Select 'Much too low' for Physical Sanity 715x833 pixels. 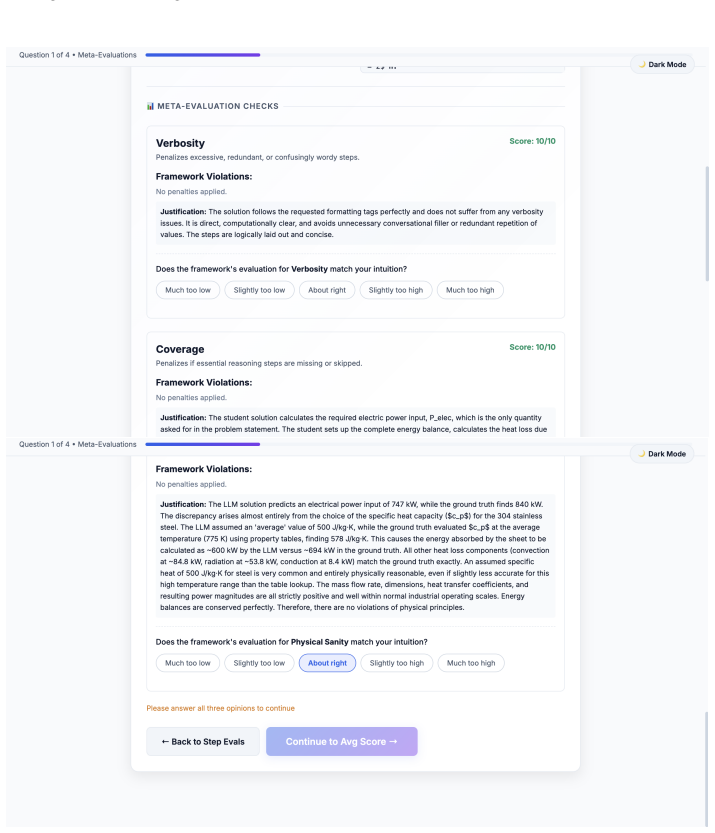pyautogui.click(x=188, y=663)
